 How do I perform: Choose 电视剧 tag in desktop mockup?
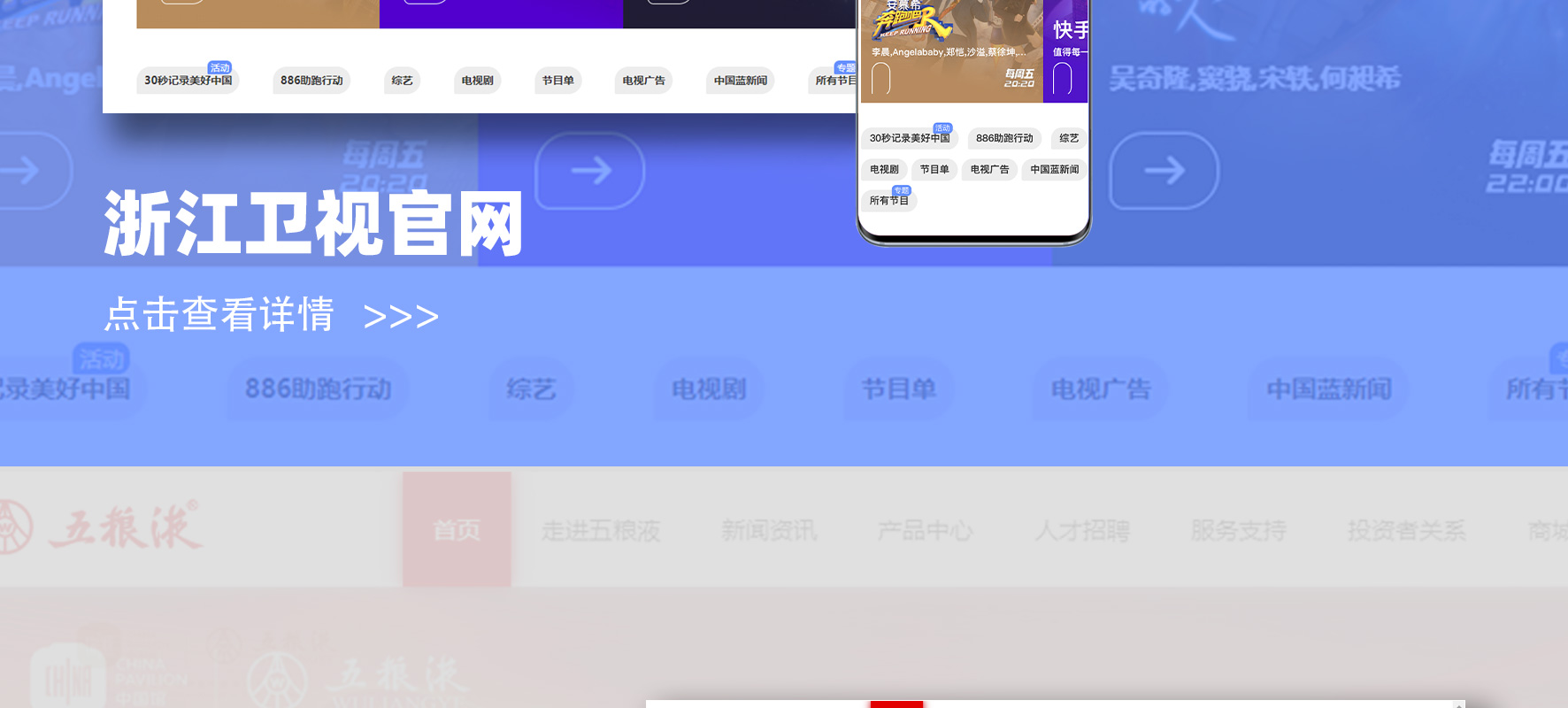click(x=478, y=81)
